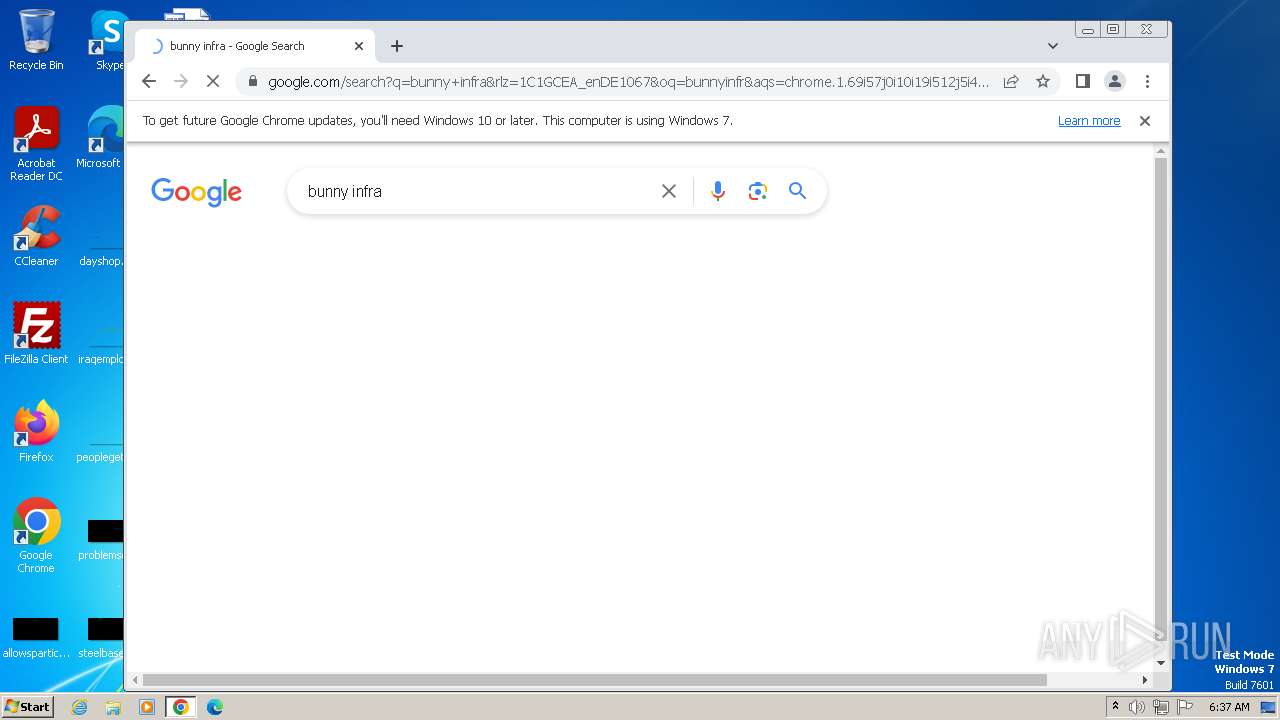This screenshot has width=1280, height=720.
Task: Click the address bar URL field
Action: coord(628,82)
